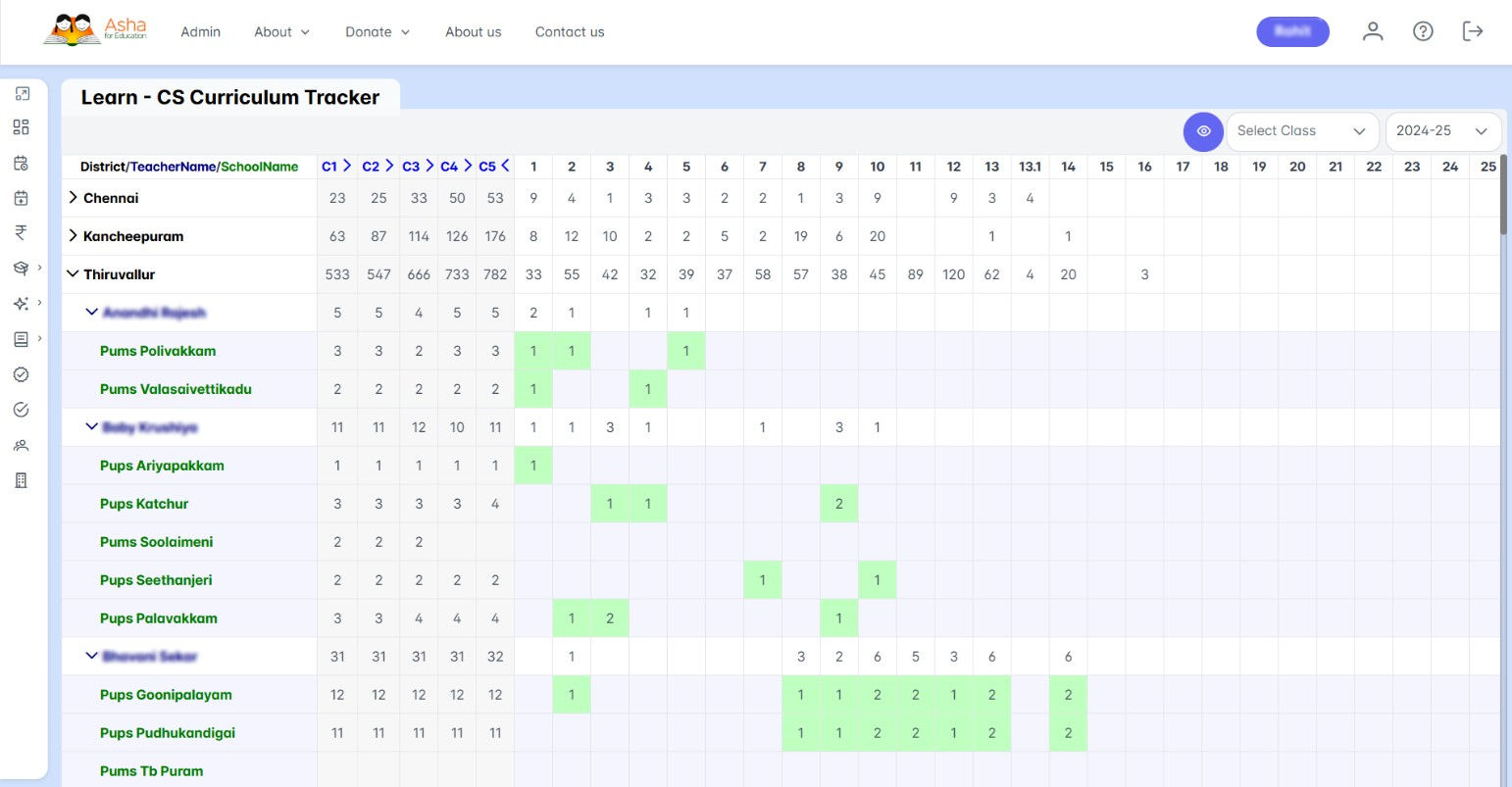Click the graduation cap sidebar icon
Screen dimensions: 1512x787
coord(22,269)
